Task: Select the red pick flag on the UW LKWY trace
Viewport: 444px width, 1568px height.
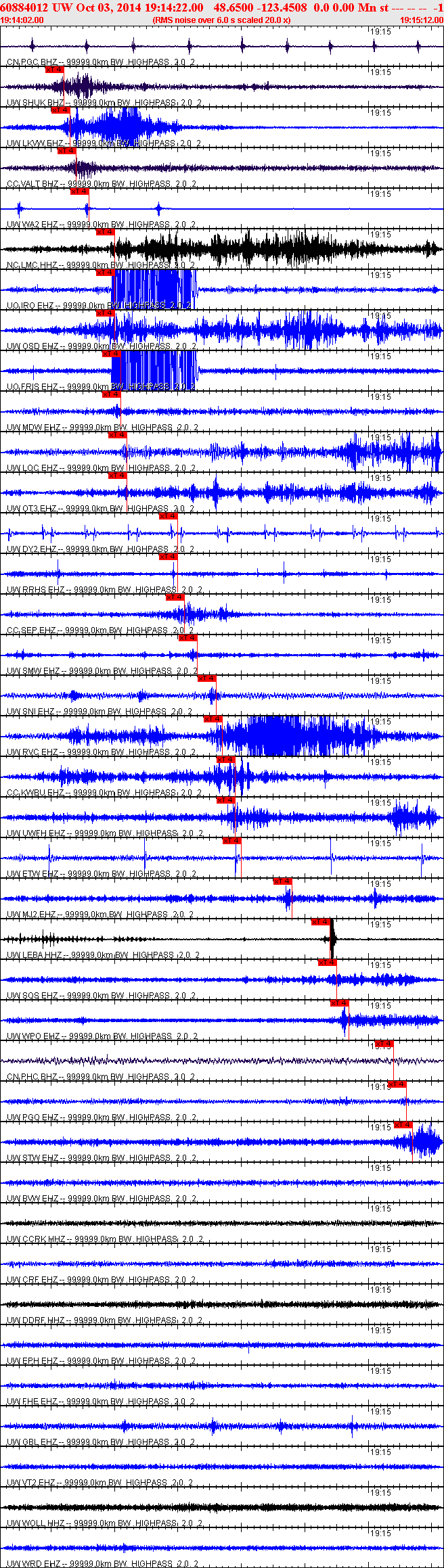Action: (61, 110)
